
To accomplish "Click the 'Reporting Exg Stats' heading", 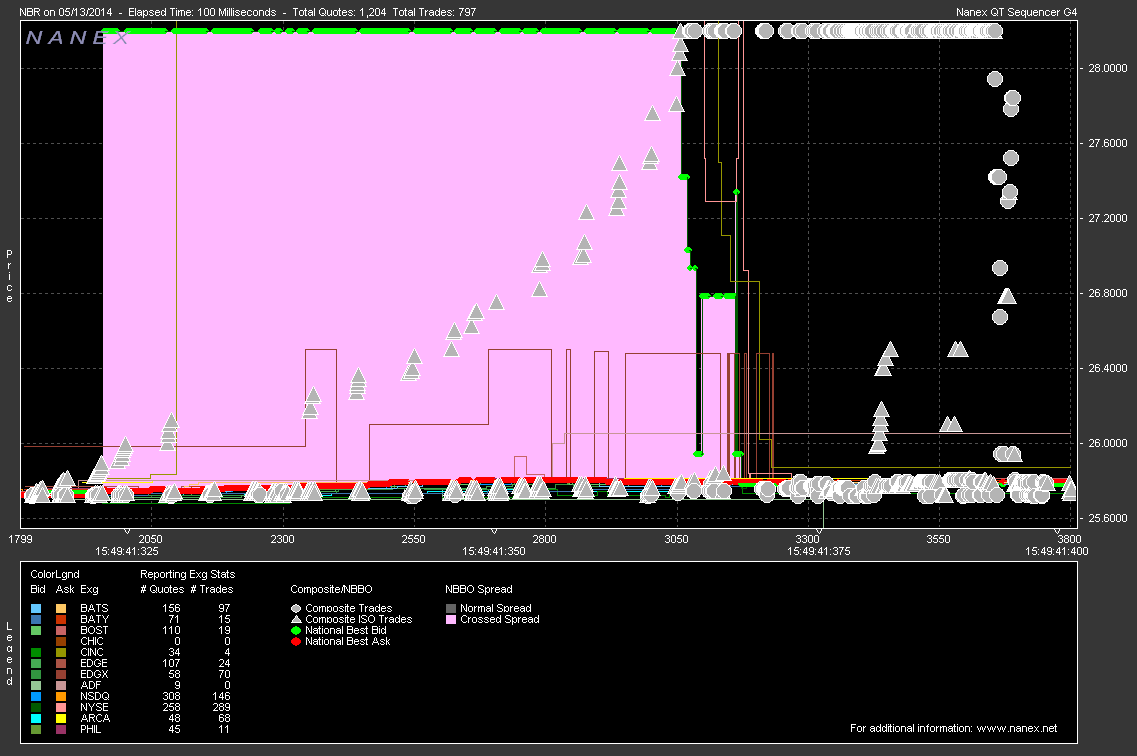I will [188, 574].
